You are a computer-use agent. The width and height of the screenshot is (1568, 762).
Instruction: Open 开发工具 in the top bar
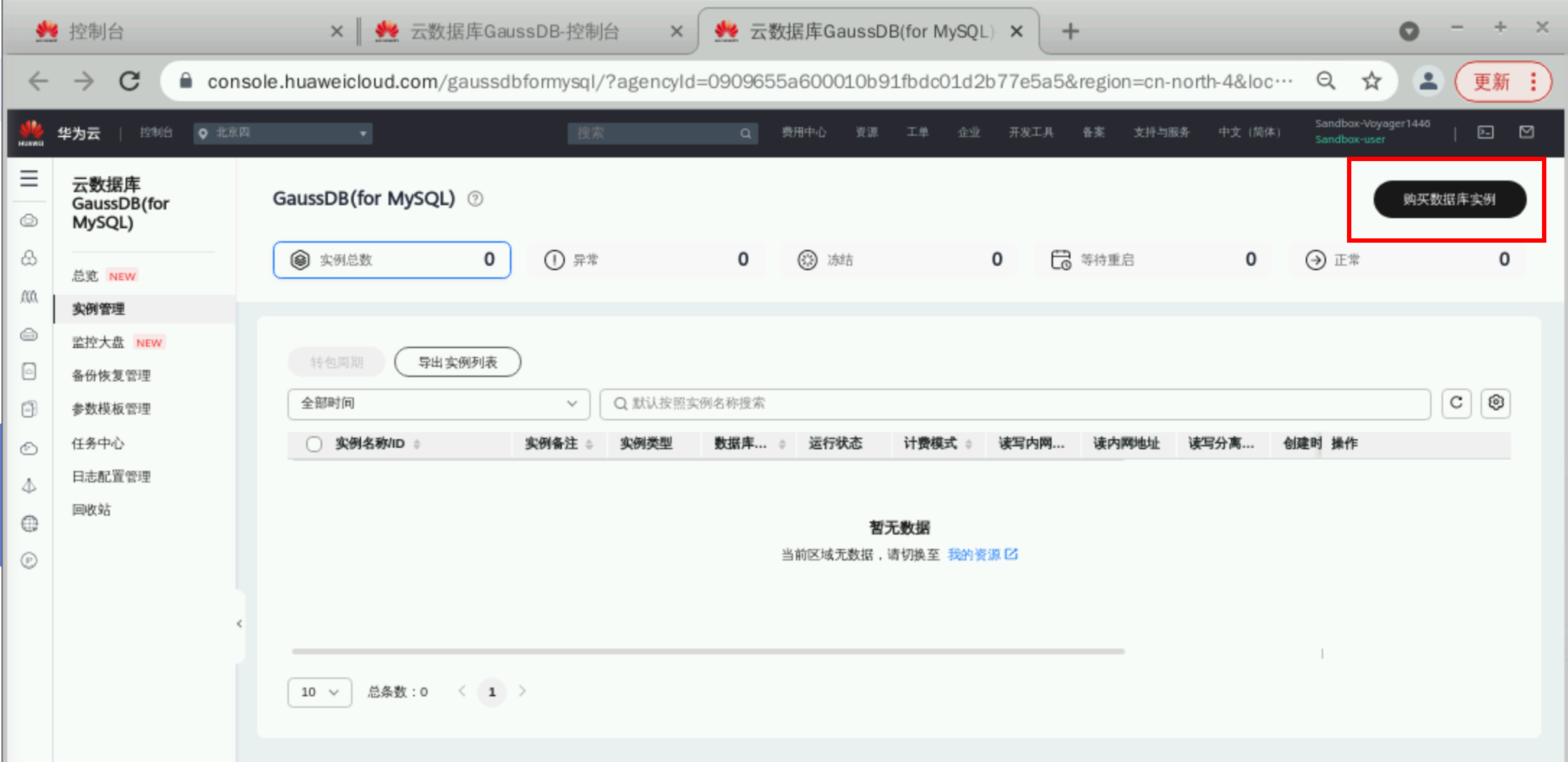[x=1031, y=132]
